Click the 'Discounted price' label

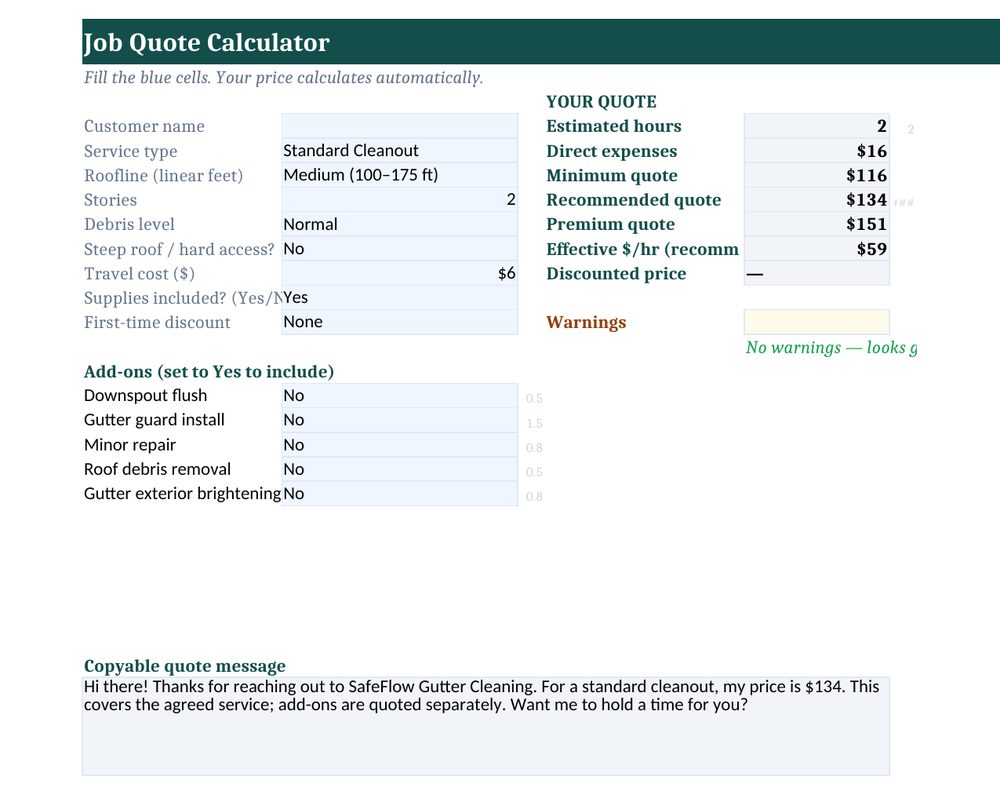point(616,274)
